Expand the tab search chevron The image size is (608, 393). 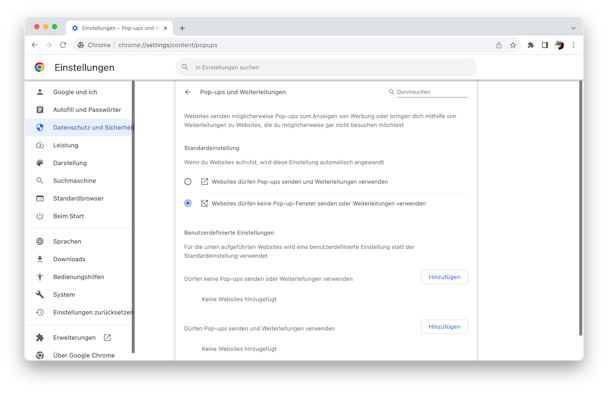[573, 28]
